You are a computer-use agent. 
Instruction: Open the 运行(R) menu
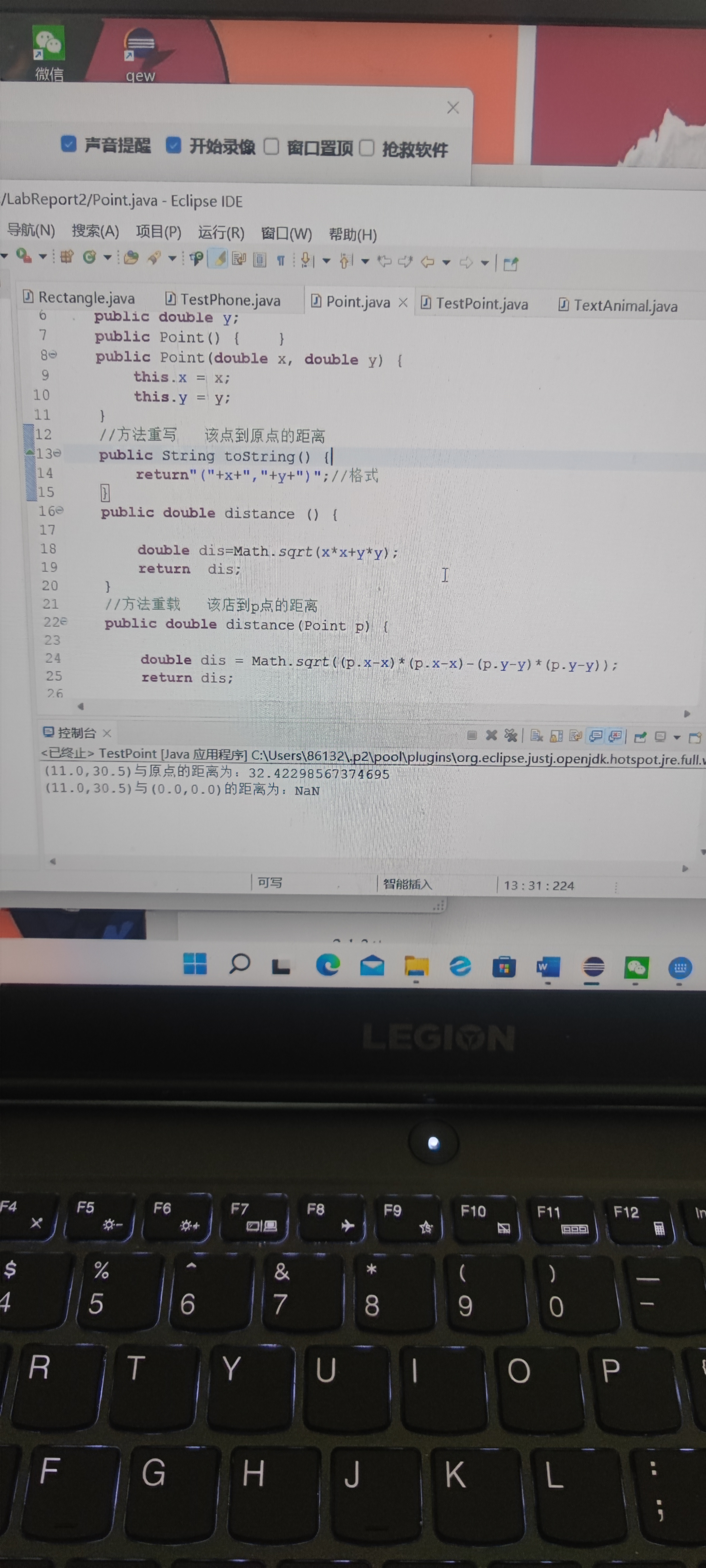220,233
